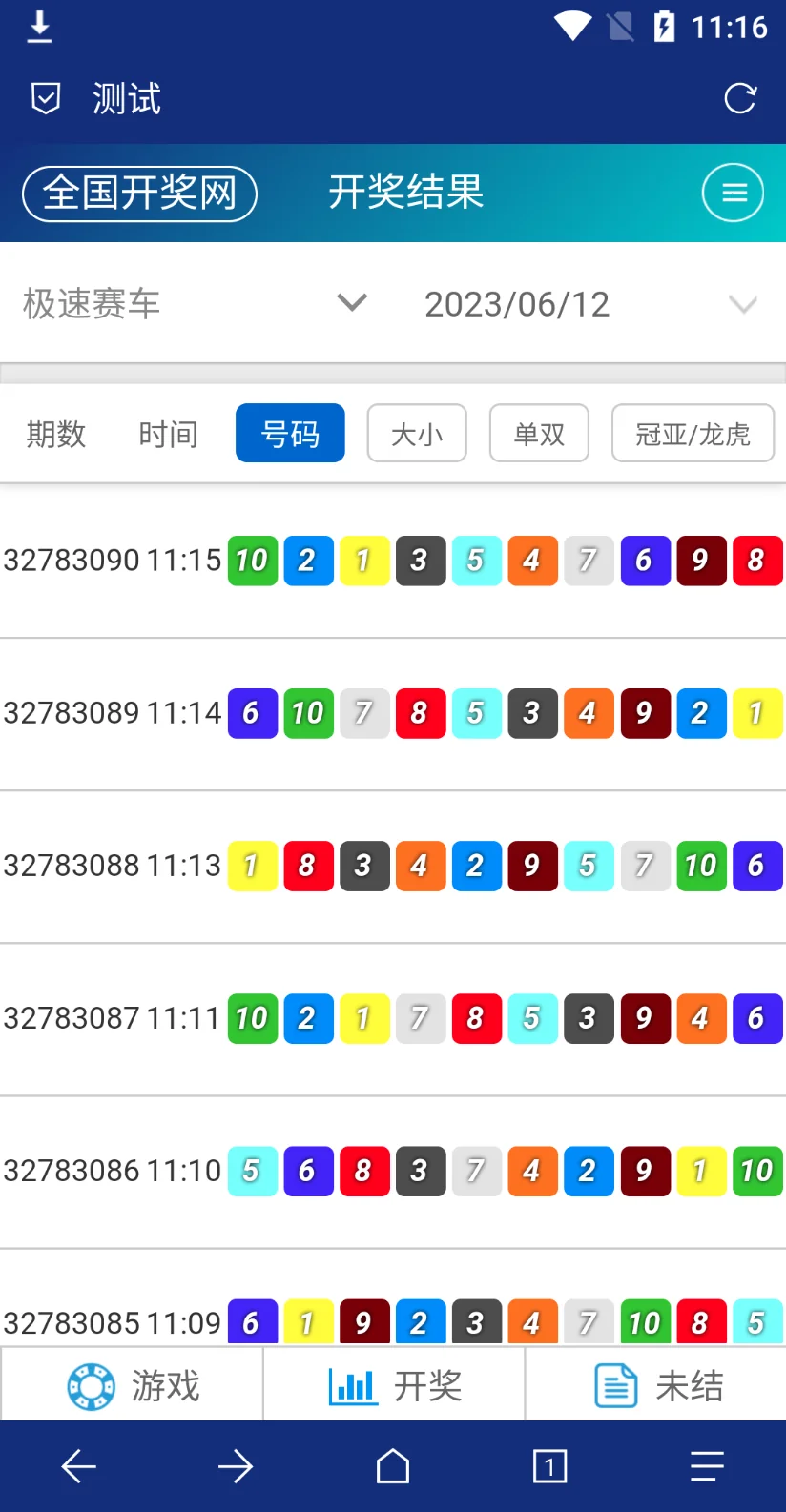
Task: Open the round hamburger menu icon
Action: click(x=733, y=193)
